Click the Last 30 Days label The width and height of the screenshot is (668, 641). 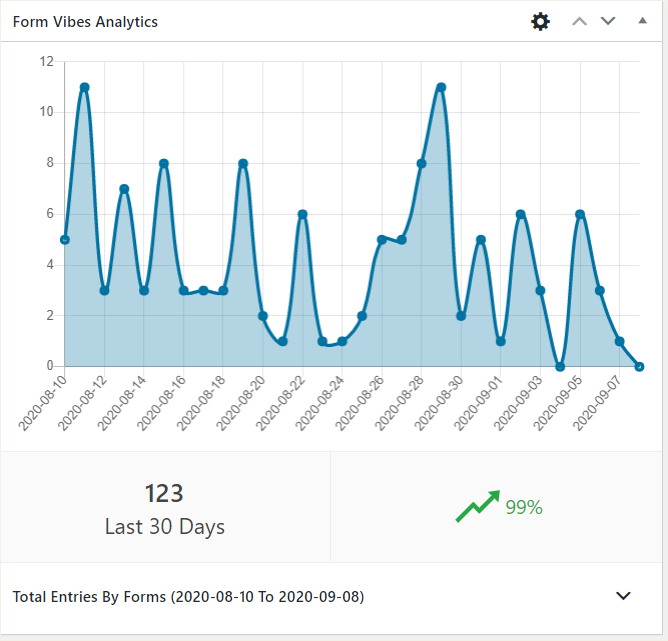[x=164, y=527]
